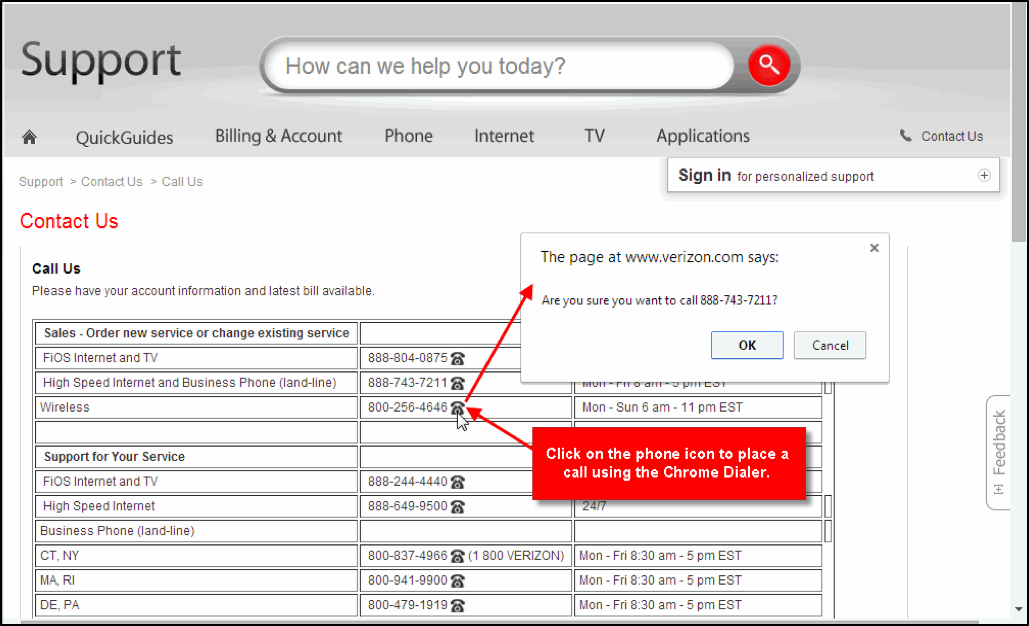Call CT, NY via the 800-837-4966 phone icon
The height and width of the screenshot is (626, 1029).
point(457,556)
